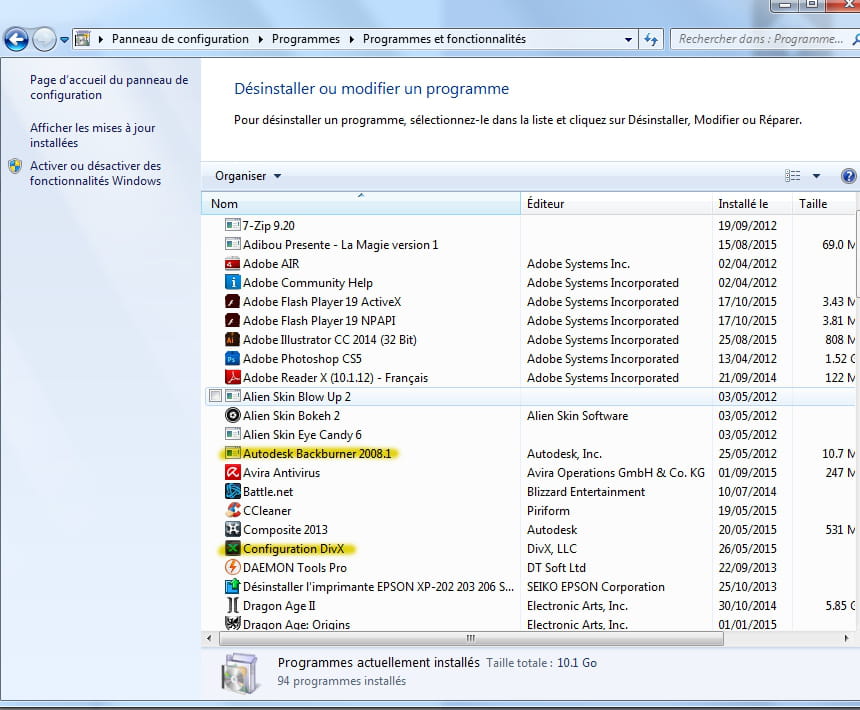
Task: Click the publisher Piriform
Action: click(548, 510)
